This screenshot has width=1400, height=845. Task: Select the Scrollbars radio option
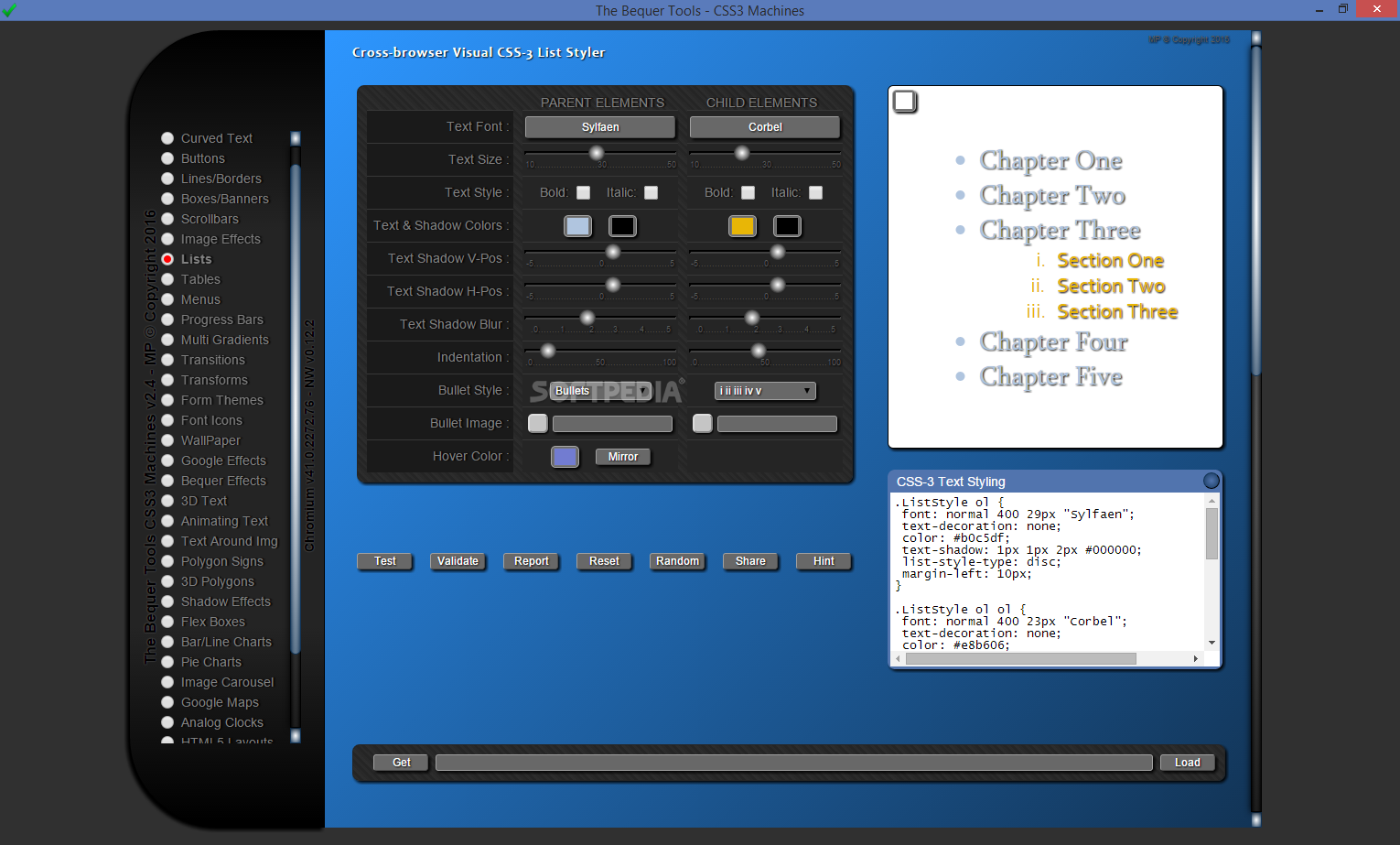(x=167, y=219)
